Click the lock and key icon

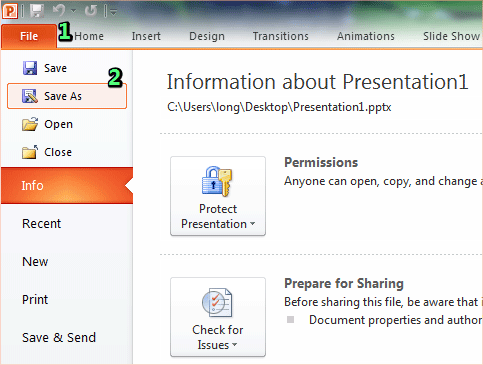[x=217, y=181]
